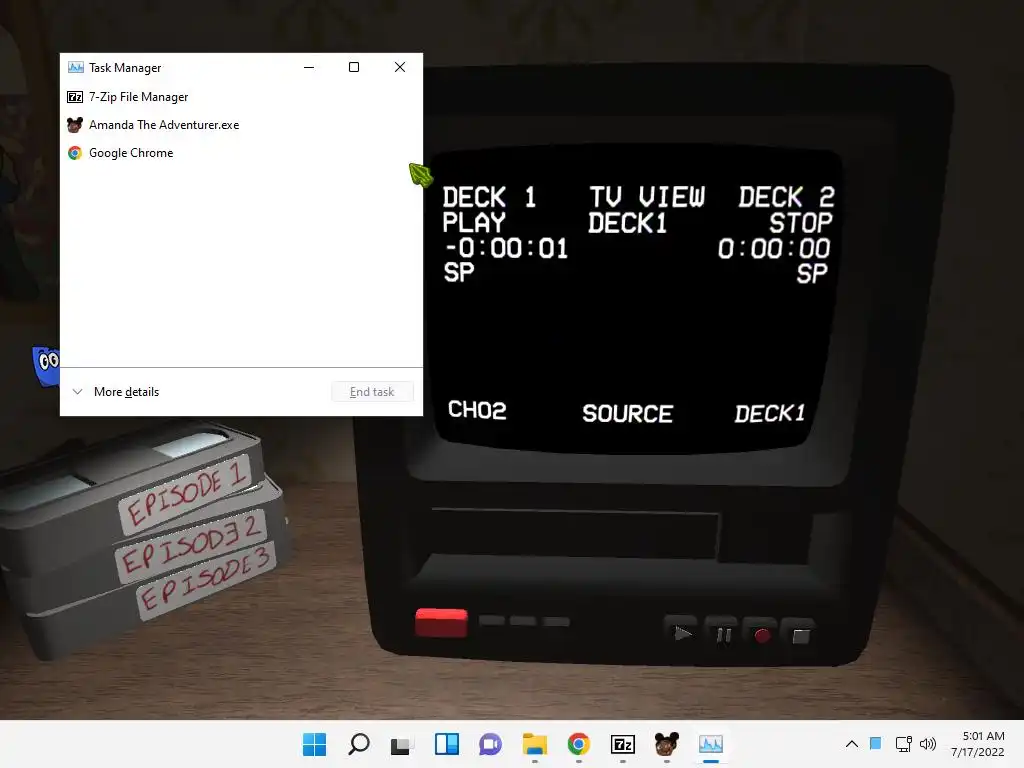Click the blue tray notification icon
The height and width of the screenshot is (768, 1024).
click(x=876, y=743)
